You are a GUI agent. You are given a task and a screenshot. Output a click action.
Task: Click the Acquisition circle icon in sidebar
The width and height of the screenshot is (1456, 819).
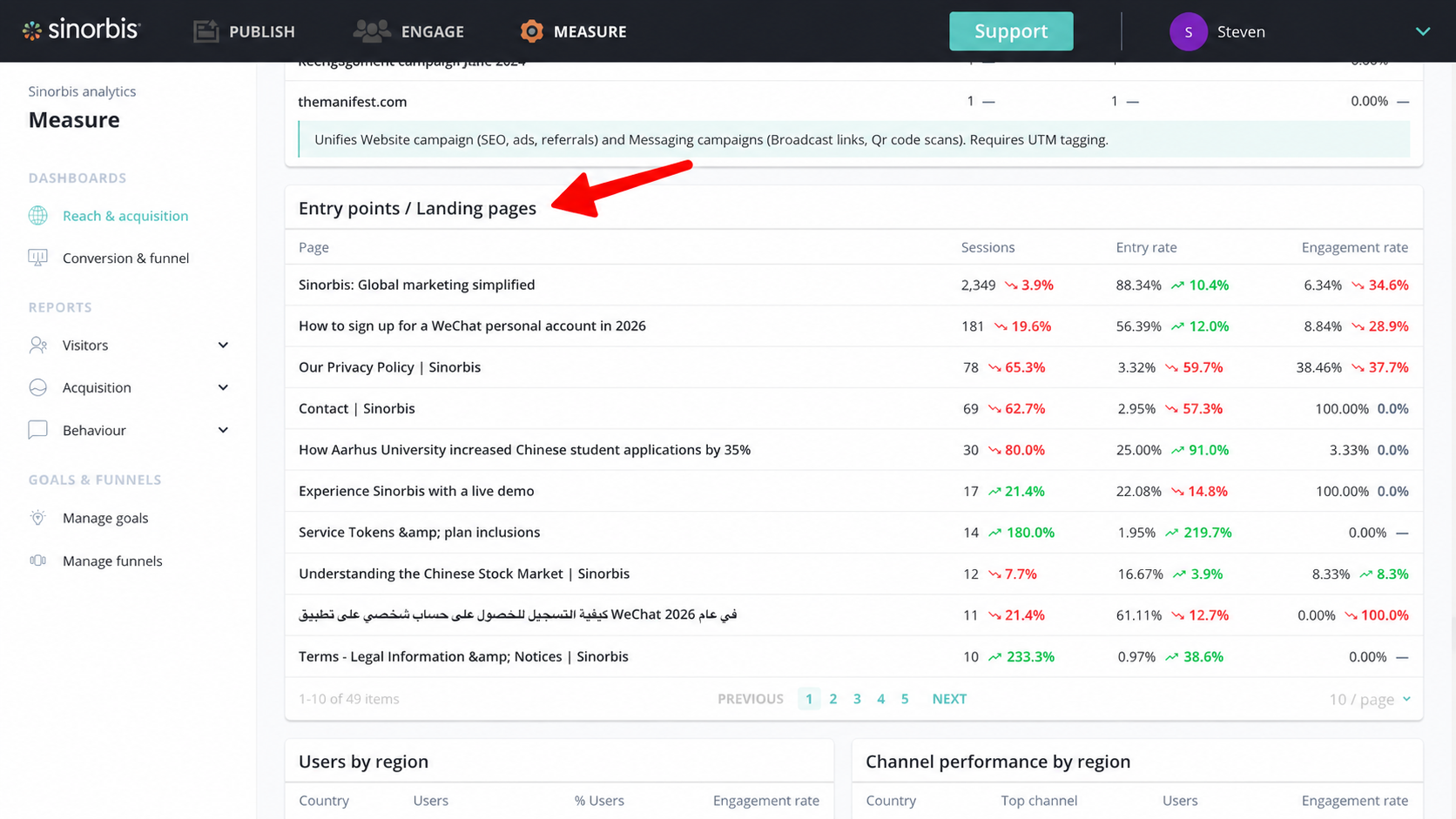pyautogui.click(x=38, y=387)
